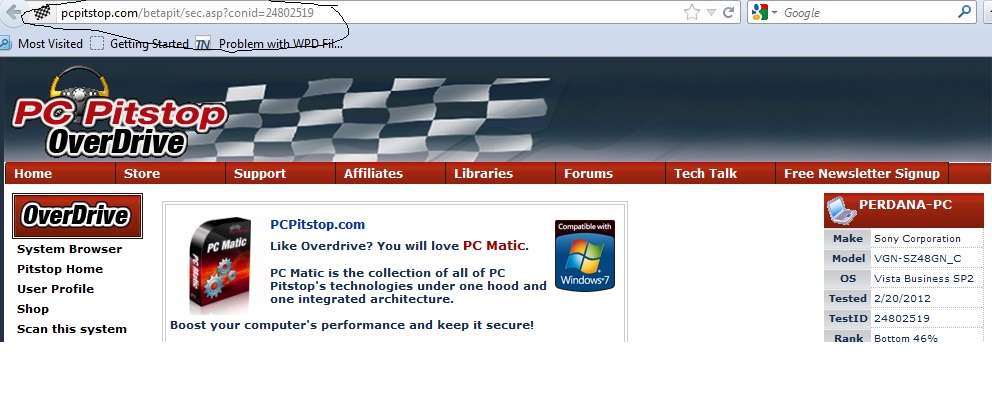
Task: Click the laptop icon beside PERDANA-PC
Action: [x=841, y=211]
